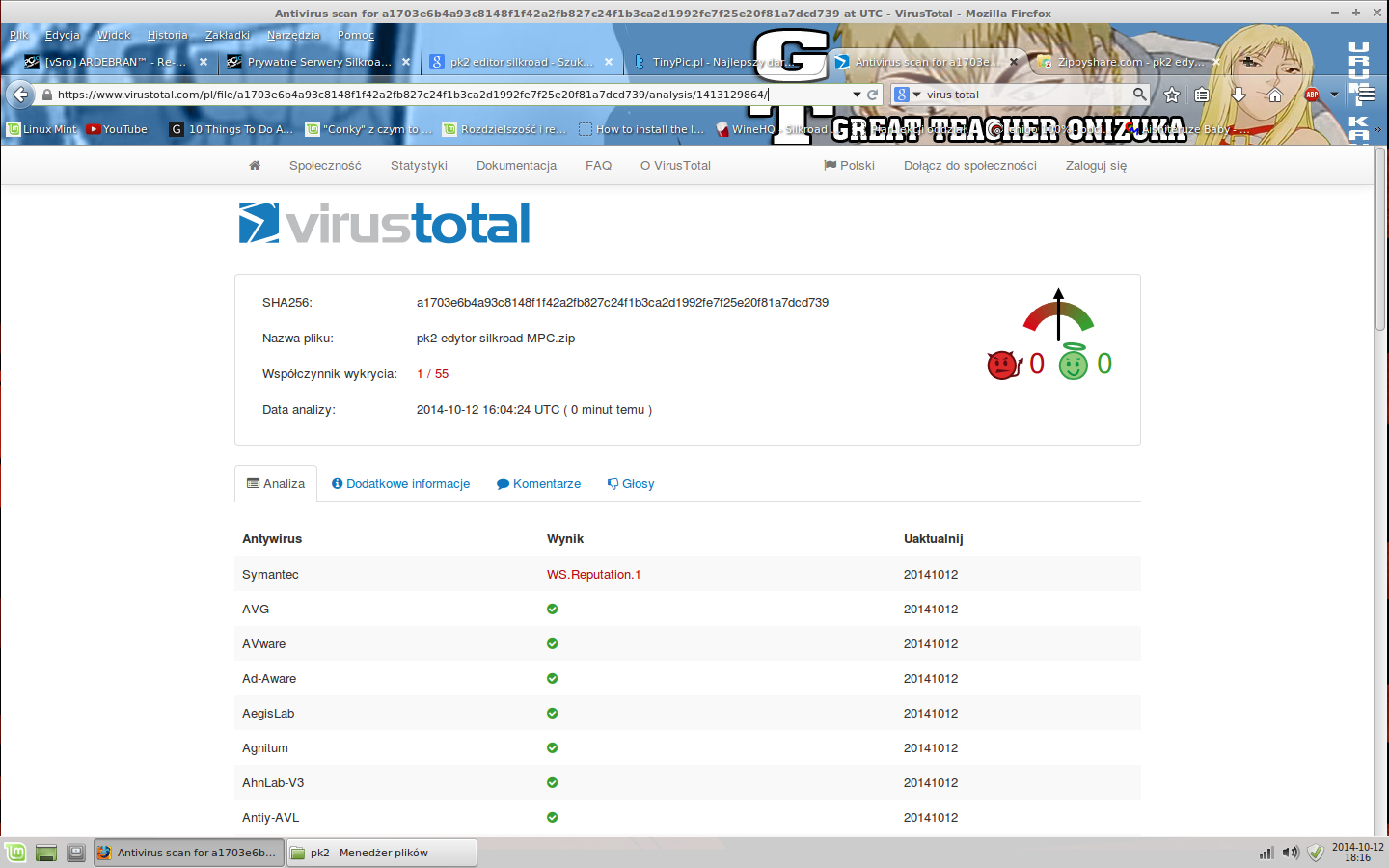Image resolution: width=1389 pixels, height=868 pixels.
Task: Click the Antivirus scan taskbar button
Action: pos(188,853)
